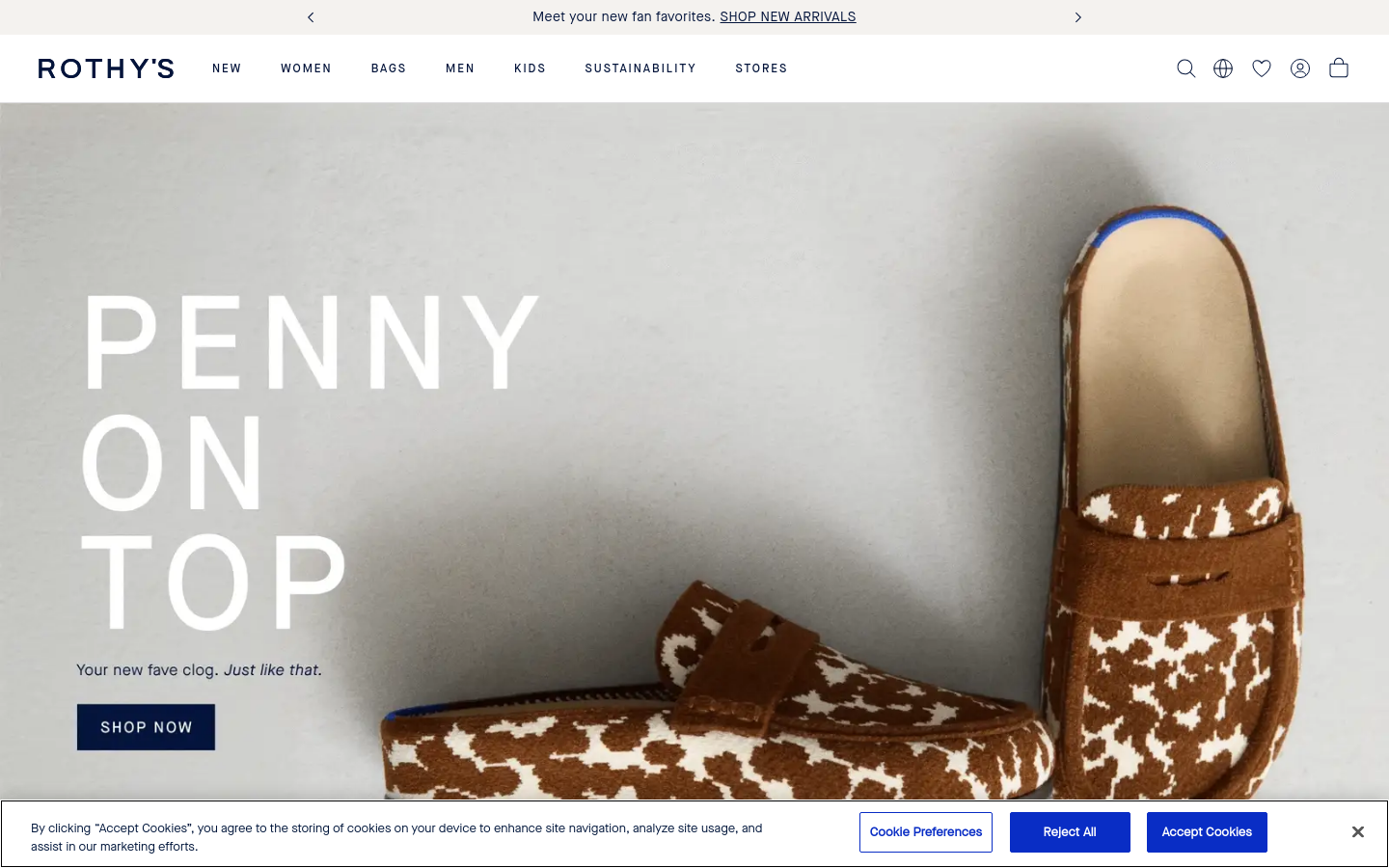Click the PENNY ON TOP hero heading
Image resolution: width=1389 pixels, height=868 pixels.
click(309, 463)
